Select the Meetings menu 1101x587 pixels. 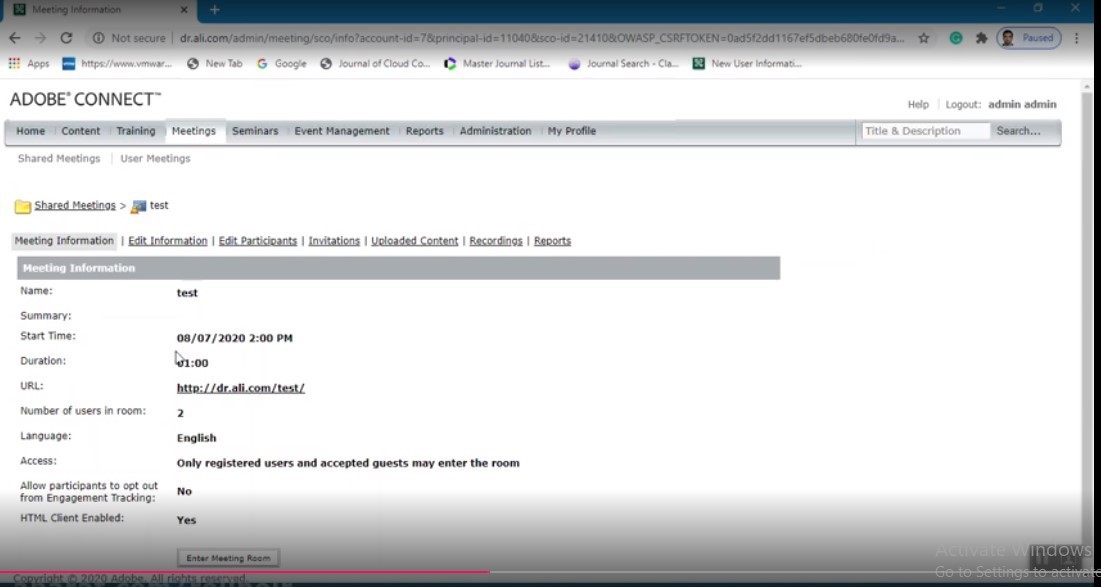click(x=194, y=131)
